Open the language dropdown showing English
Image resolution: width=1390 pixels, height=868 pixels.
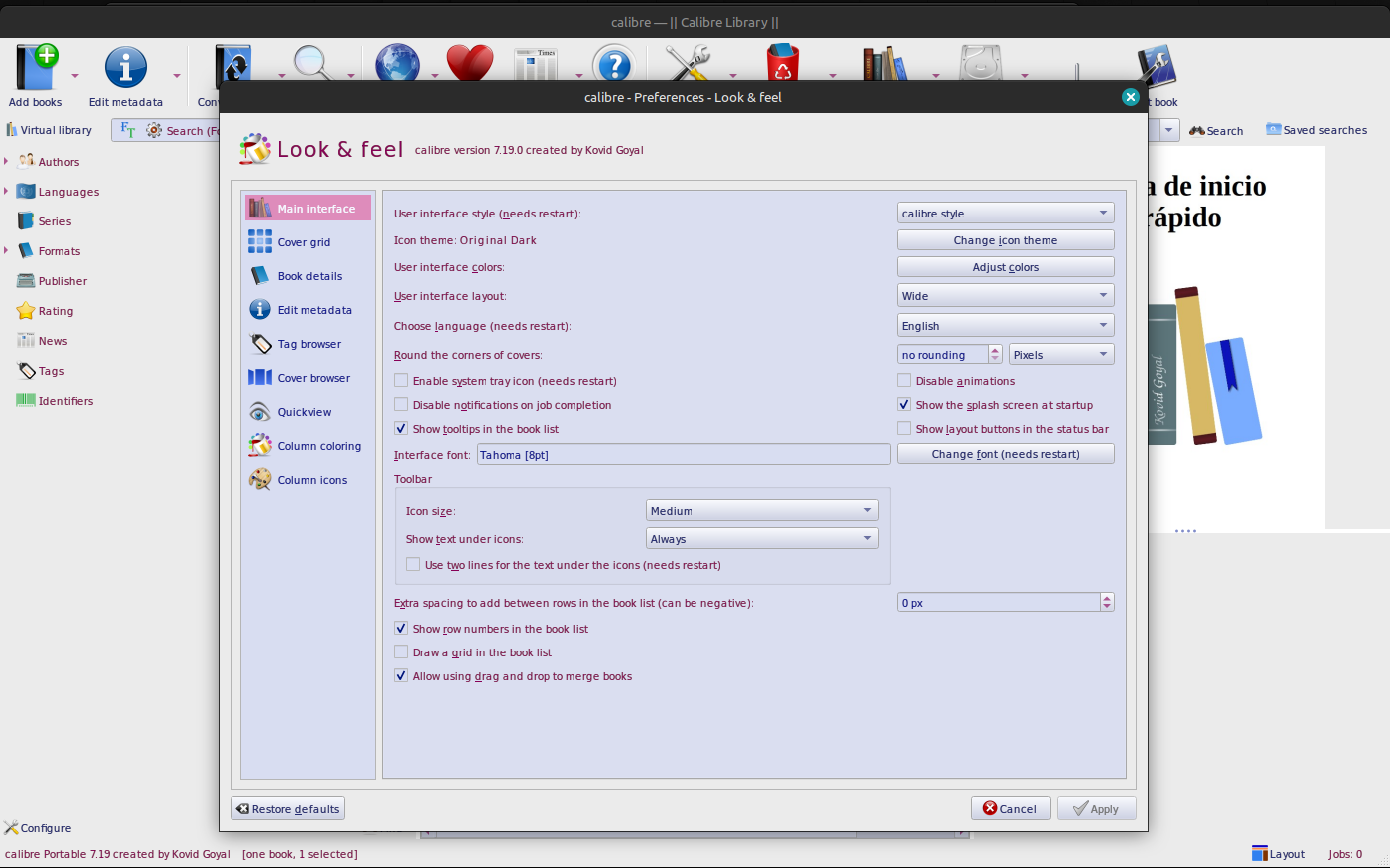click(1005, 326)
